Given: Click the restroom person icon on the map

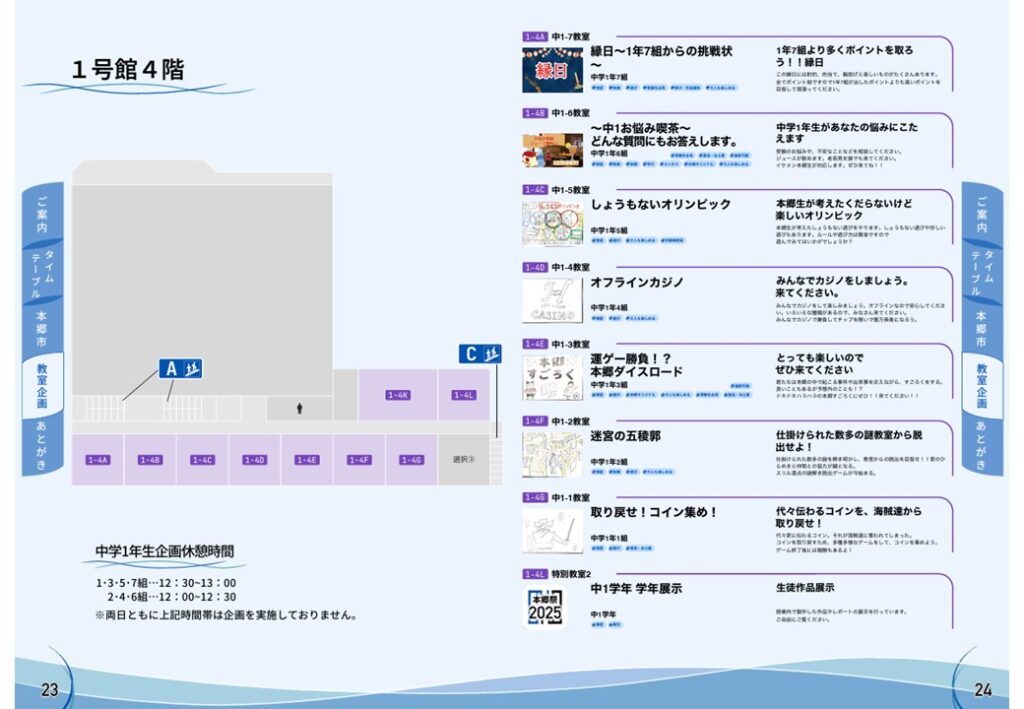Looking at the screenshot, I should (299, 408).
